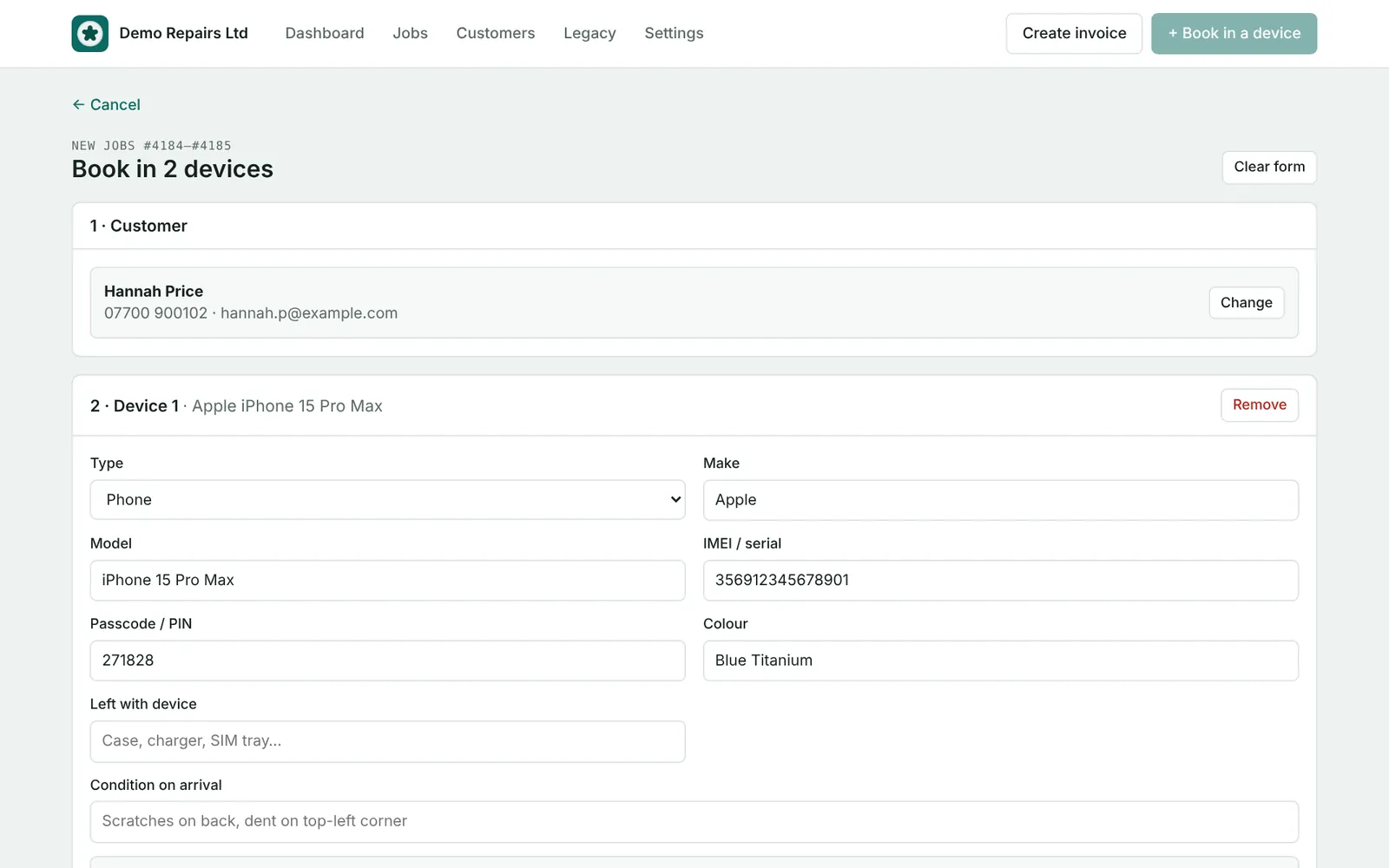The height and width of the screenshot is (868, 1389).
Task: Click the Make field containing Apple
Action: click(x=1000, y=500)
